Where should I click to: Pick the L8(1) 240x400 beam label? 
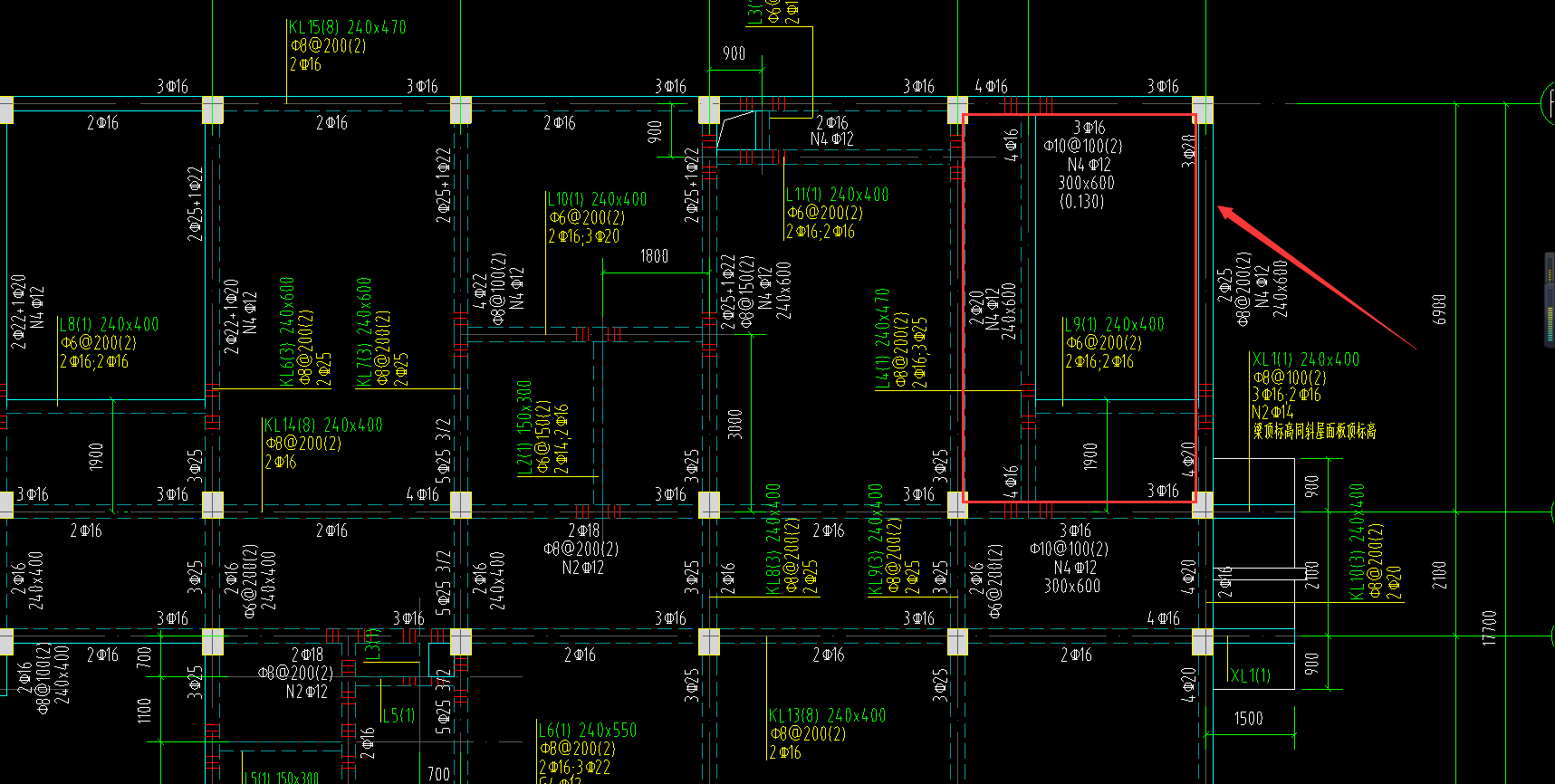click(x=110, y=324)
